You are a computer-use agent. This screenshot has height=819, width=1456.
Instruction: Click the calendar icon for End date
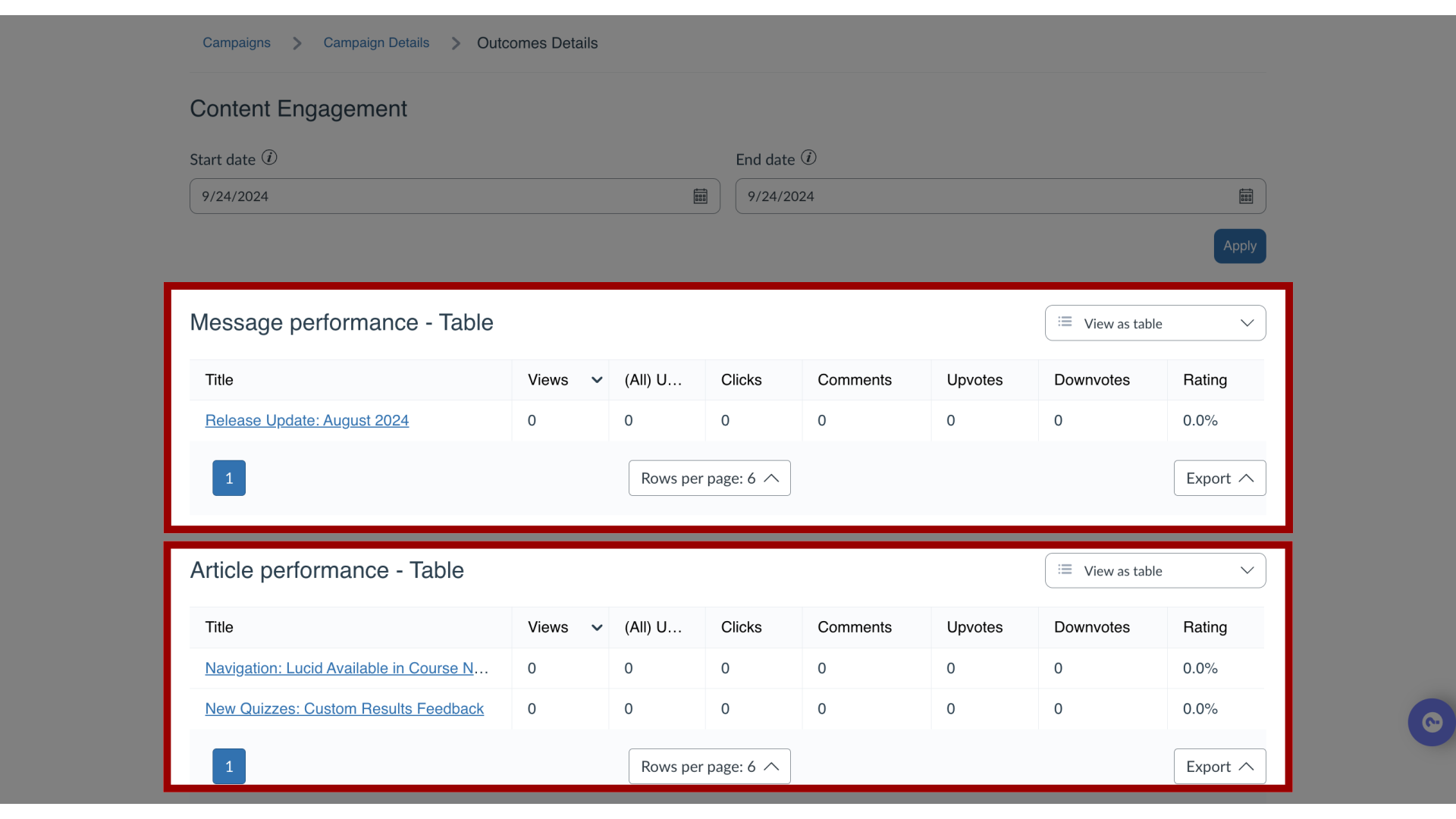1246,196
